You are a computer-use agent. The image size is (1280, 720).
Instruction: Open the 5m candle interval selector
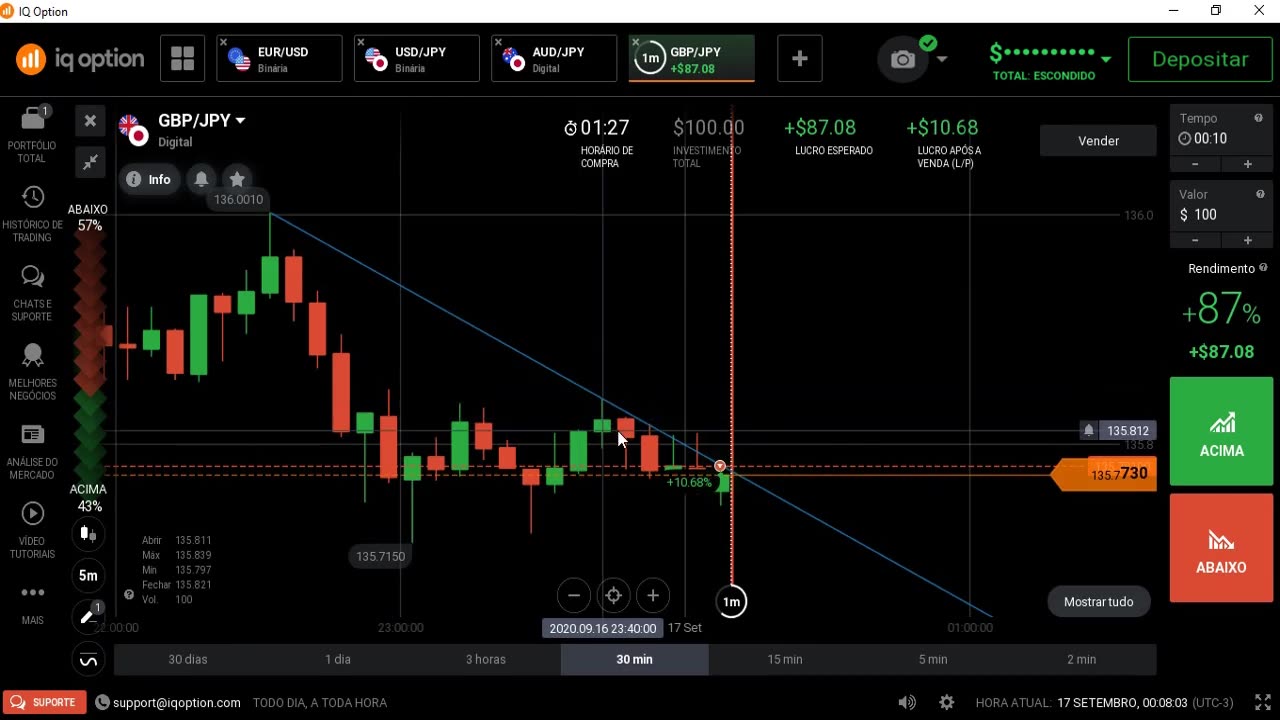click(89, 575)
